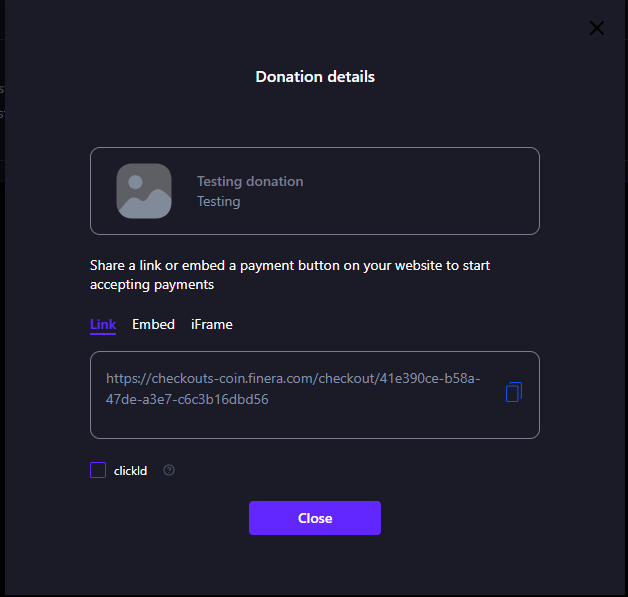Select the Link tab
Screen dimensions: 628x597
point(103,324)
